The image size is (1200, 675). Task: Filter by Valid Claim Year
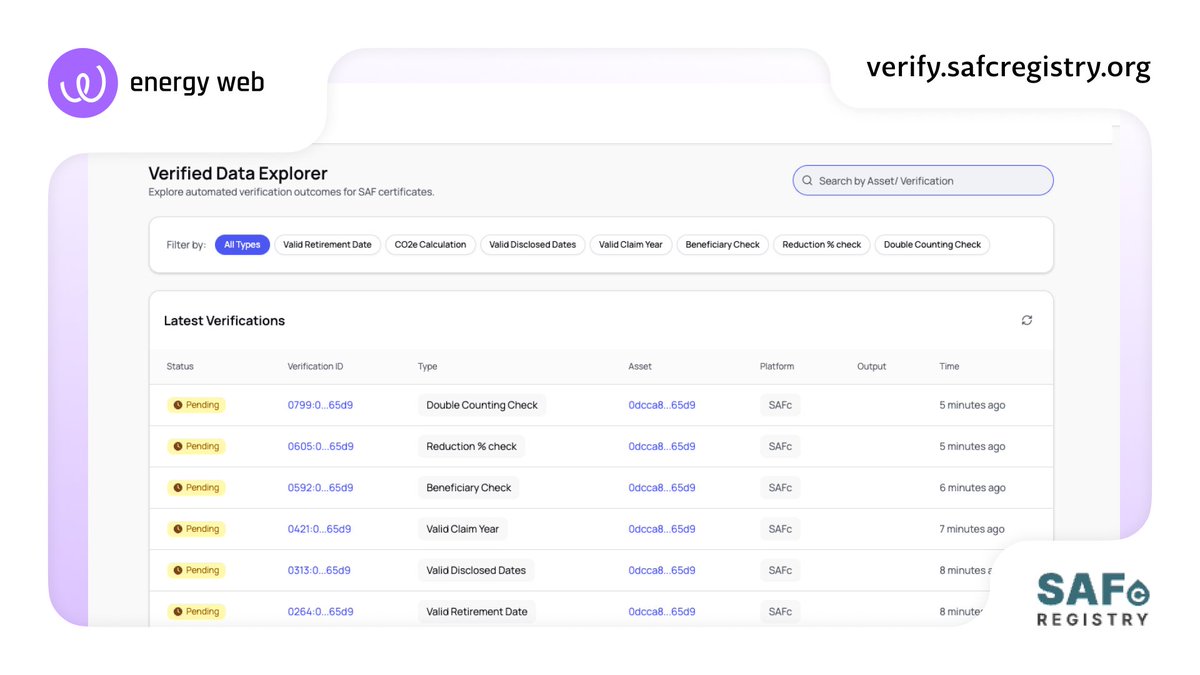click(x=631, y=244)
